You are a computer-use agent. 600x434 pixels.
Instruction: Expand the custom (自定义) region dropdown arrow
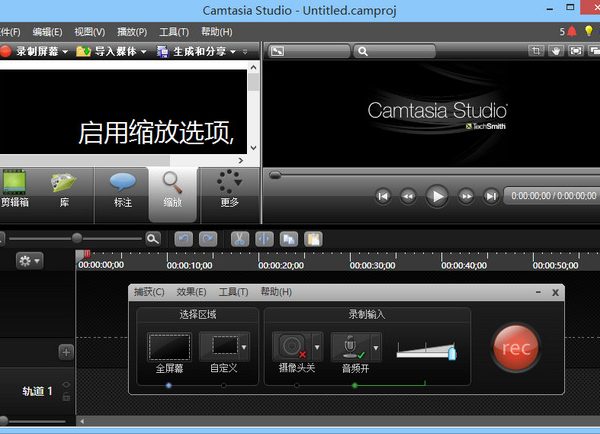[x=244, y=347]
